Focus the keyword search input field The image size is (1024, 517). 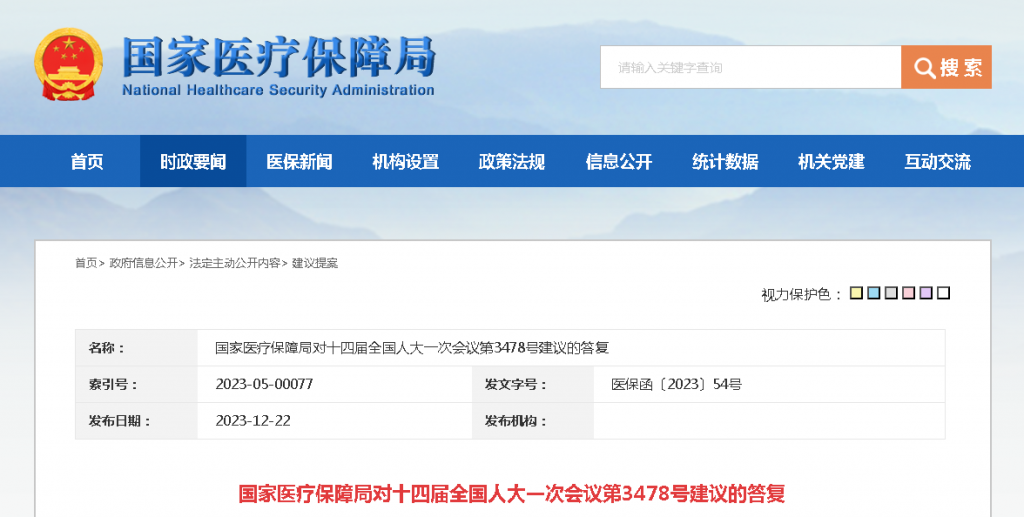click(x=751, y=67)
